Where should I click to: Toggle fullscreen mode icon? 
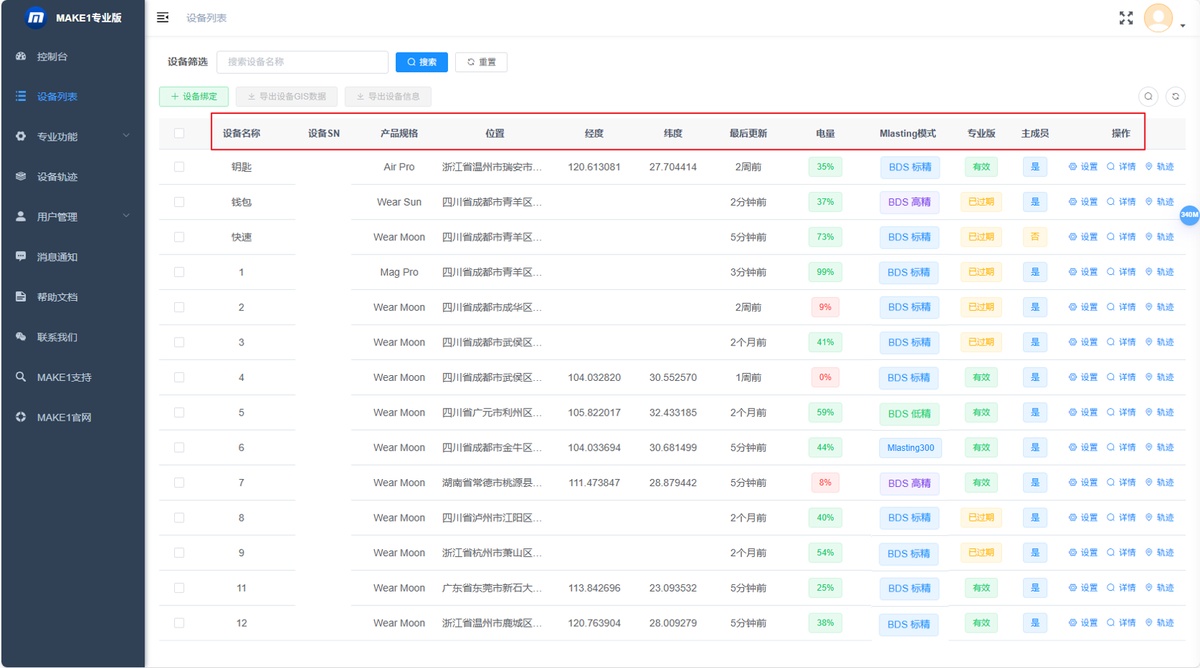pos(1126,18)
